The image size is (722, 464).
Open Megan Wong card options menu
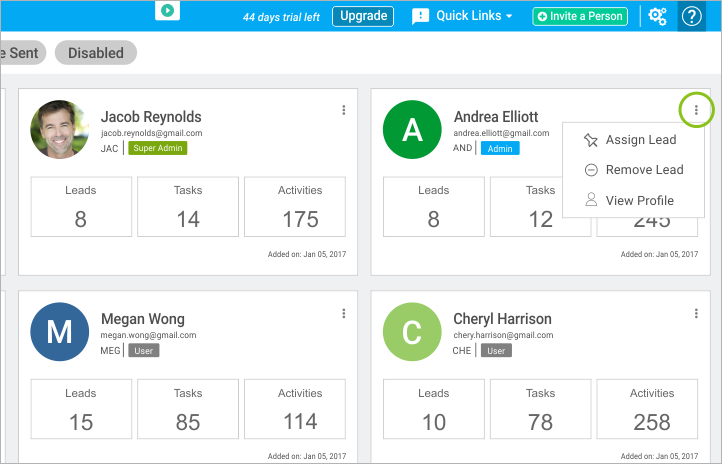[344, 313]
